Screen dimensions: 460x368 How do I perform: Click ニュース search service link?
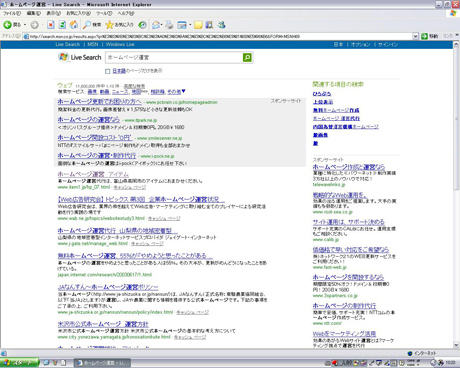tap(120, 91)
